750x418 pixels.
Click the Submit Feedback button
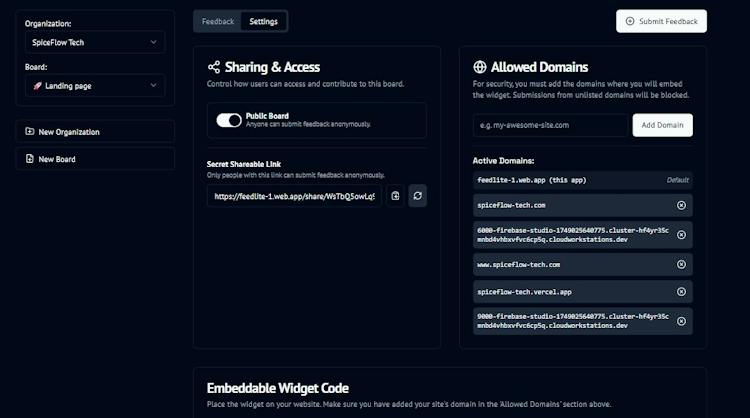click(x=662, y=22)
